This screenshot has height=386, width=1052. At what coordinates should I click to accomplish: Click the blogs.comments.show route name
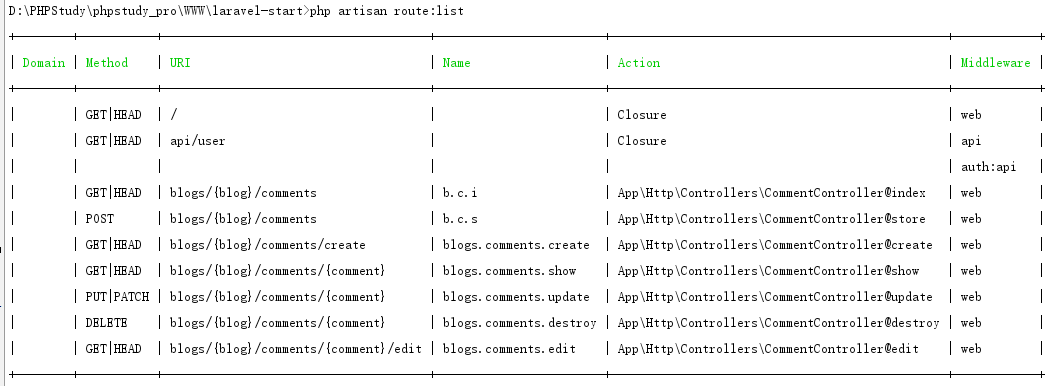pos(509,271)
